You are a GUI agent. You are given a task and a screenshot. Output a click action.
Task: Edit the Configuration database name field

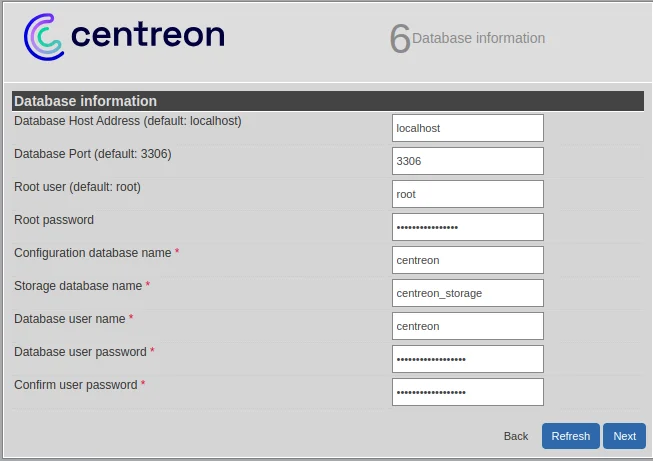pos(468,260)
